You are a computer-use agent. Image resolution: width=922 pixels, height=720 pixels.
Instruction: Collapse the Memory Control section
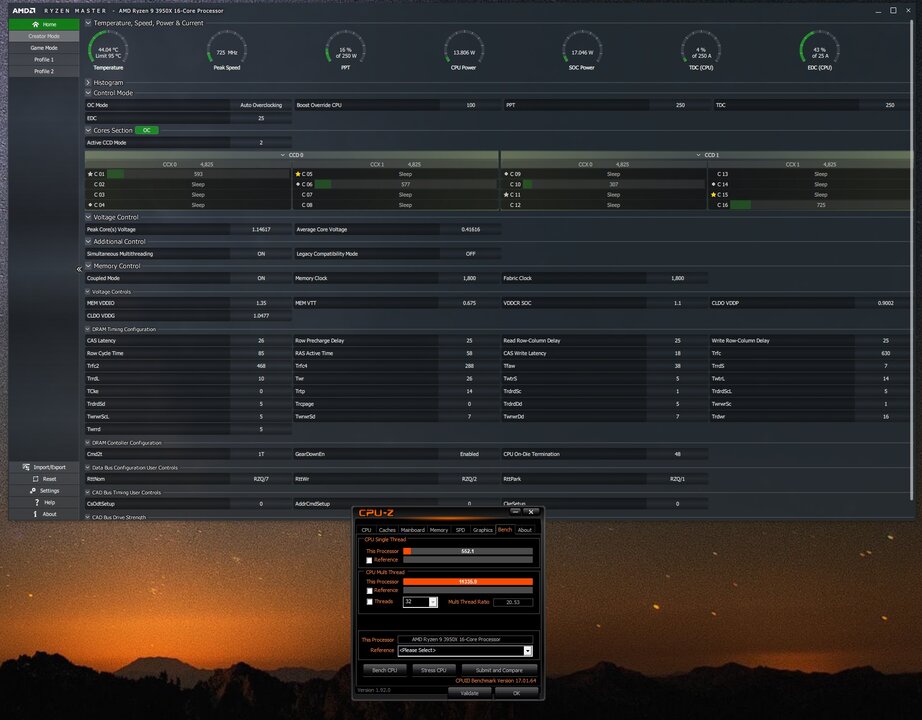click(x=88, y=266)
